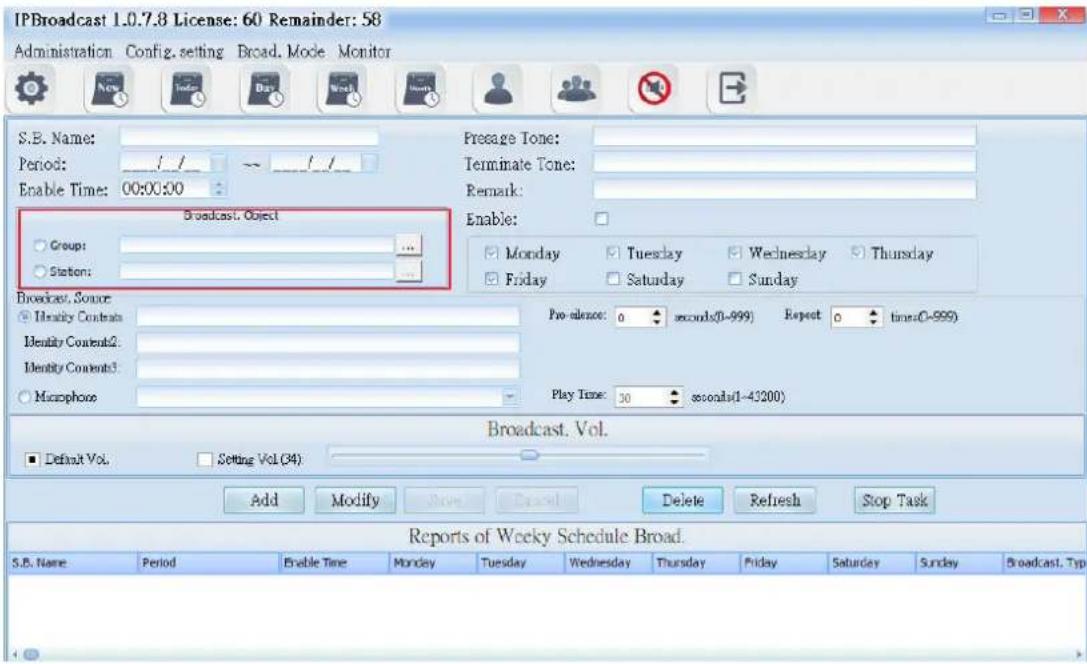This screenshot has width=1087, height=664.
Task: Toggle the Wednesday checkbox
Action: pos(735,253)
